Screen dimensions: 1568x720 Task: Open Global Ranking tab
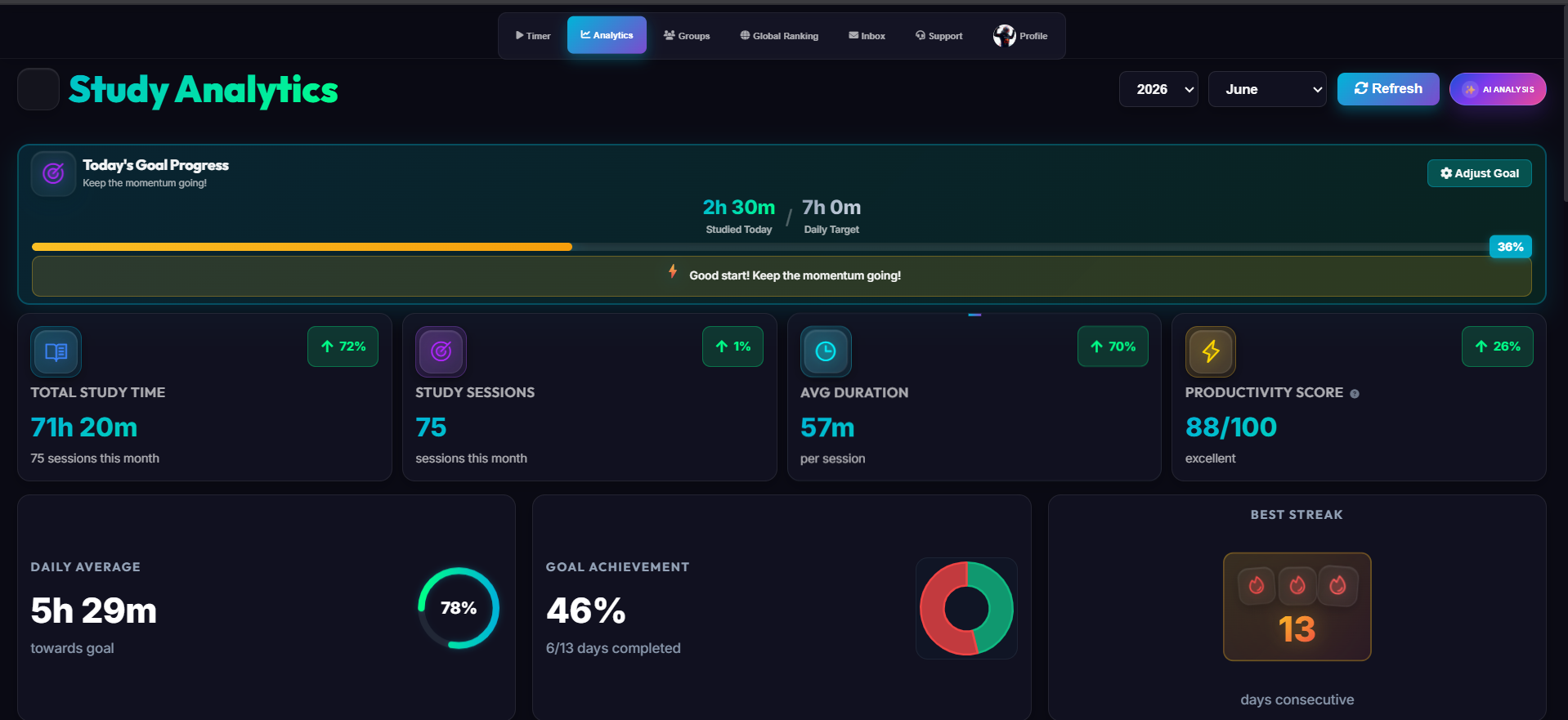pyautogui.click(x=779, y=36)
